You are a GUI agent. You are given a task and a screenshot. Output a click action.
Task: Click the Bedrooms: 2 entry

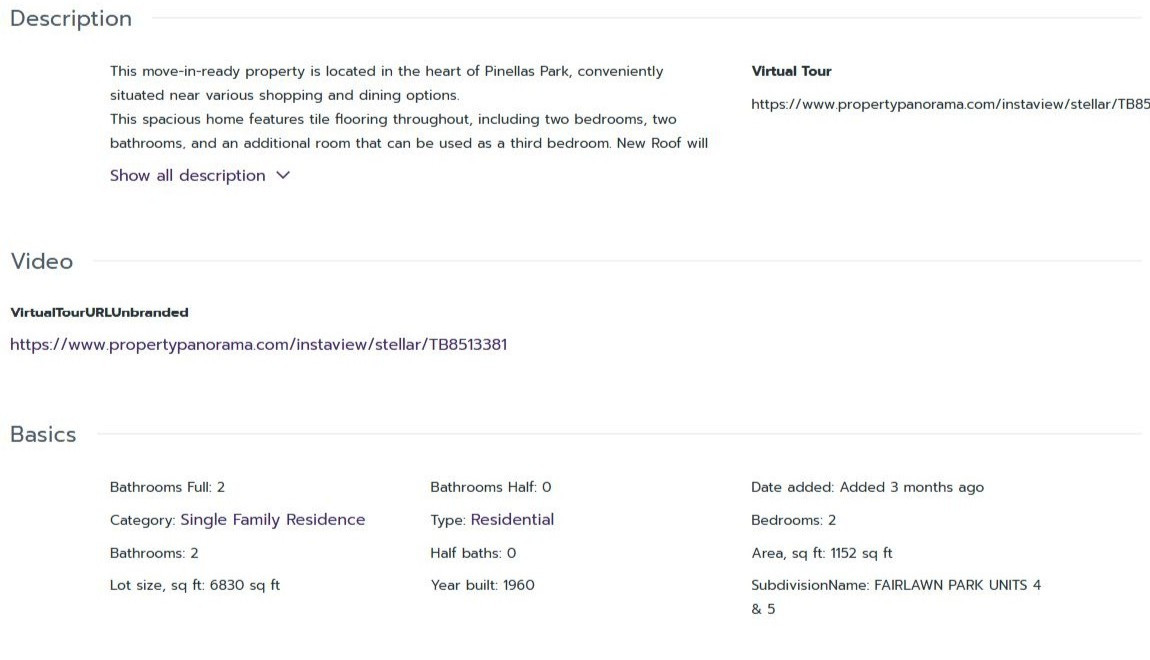794,520
